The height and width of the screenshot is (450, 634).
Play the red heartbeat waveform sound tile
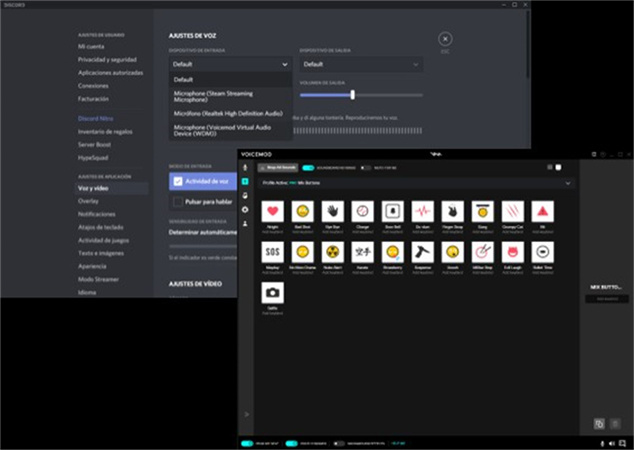pos(423,211)
